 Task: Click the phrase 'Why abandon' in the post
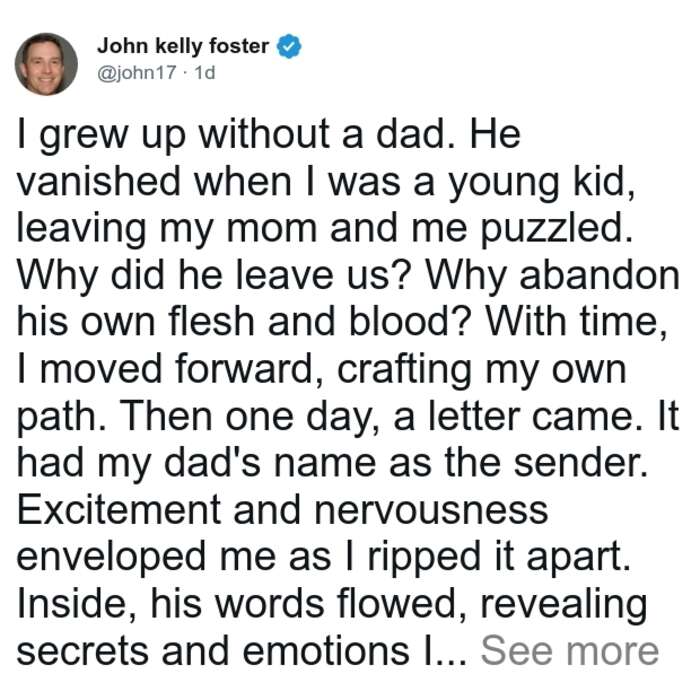pyautogui.click(x=553, y=275)
